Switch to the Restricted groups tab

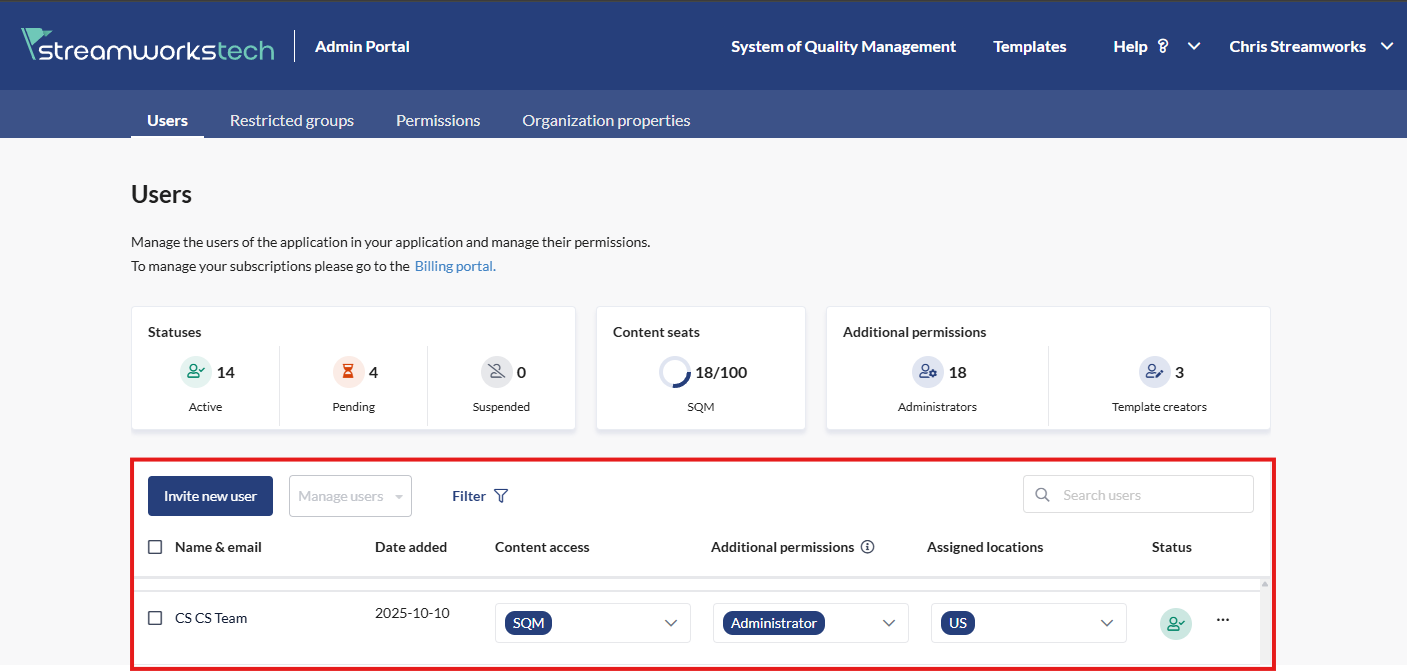(291, 120)
